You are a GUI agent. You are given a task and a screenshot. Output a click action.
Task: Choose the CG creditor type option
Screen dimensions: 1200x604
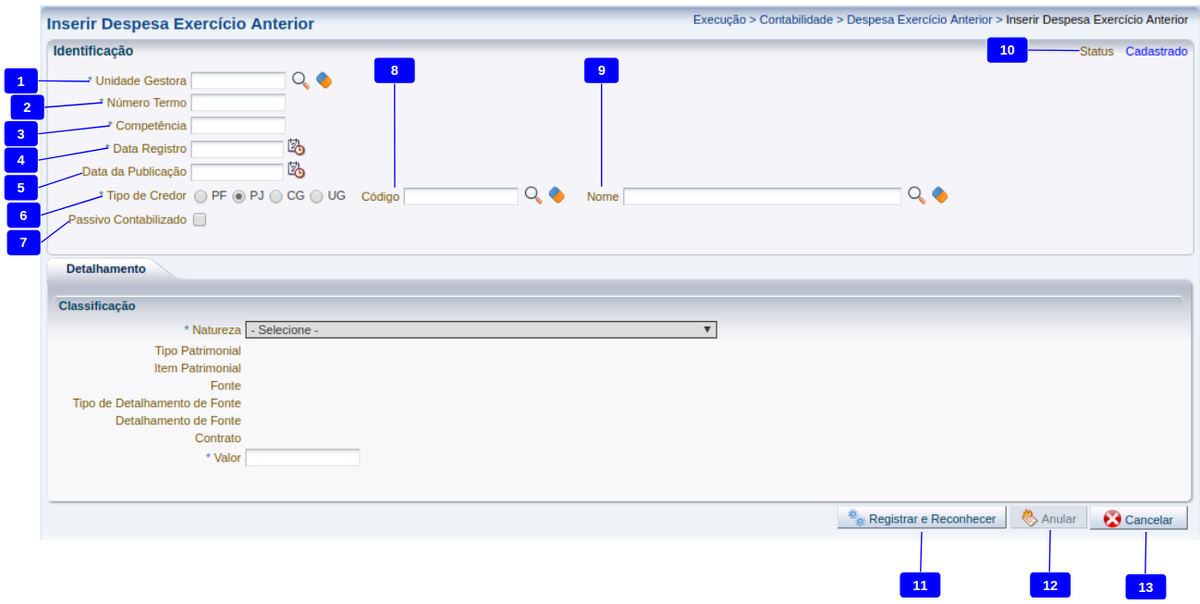coord(276,197)
